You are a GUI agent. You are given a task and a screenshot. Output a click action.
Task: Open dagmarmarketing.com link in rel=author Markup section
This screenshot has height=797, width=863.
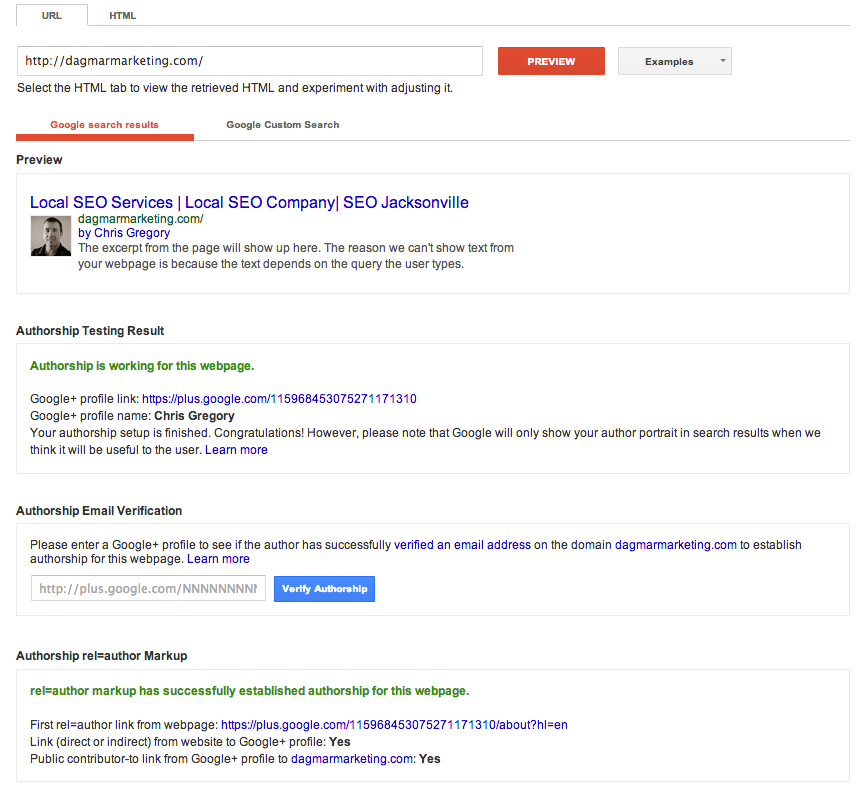[x=352, y=759]
